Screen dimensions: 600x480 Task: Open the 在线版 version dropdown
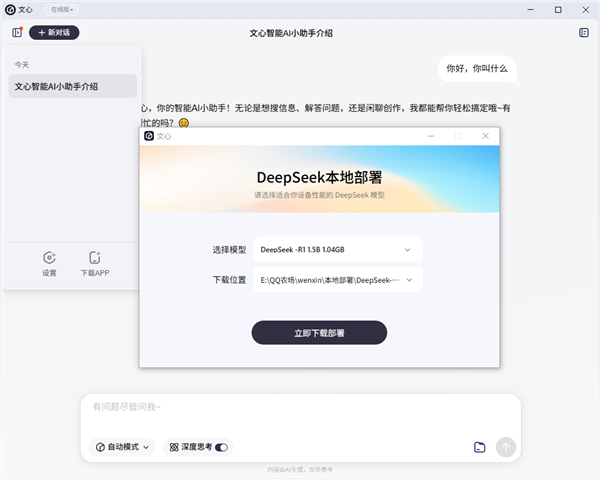tap(61, 10)
